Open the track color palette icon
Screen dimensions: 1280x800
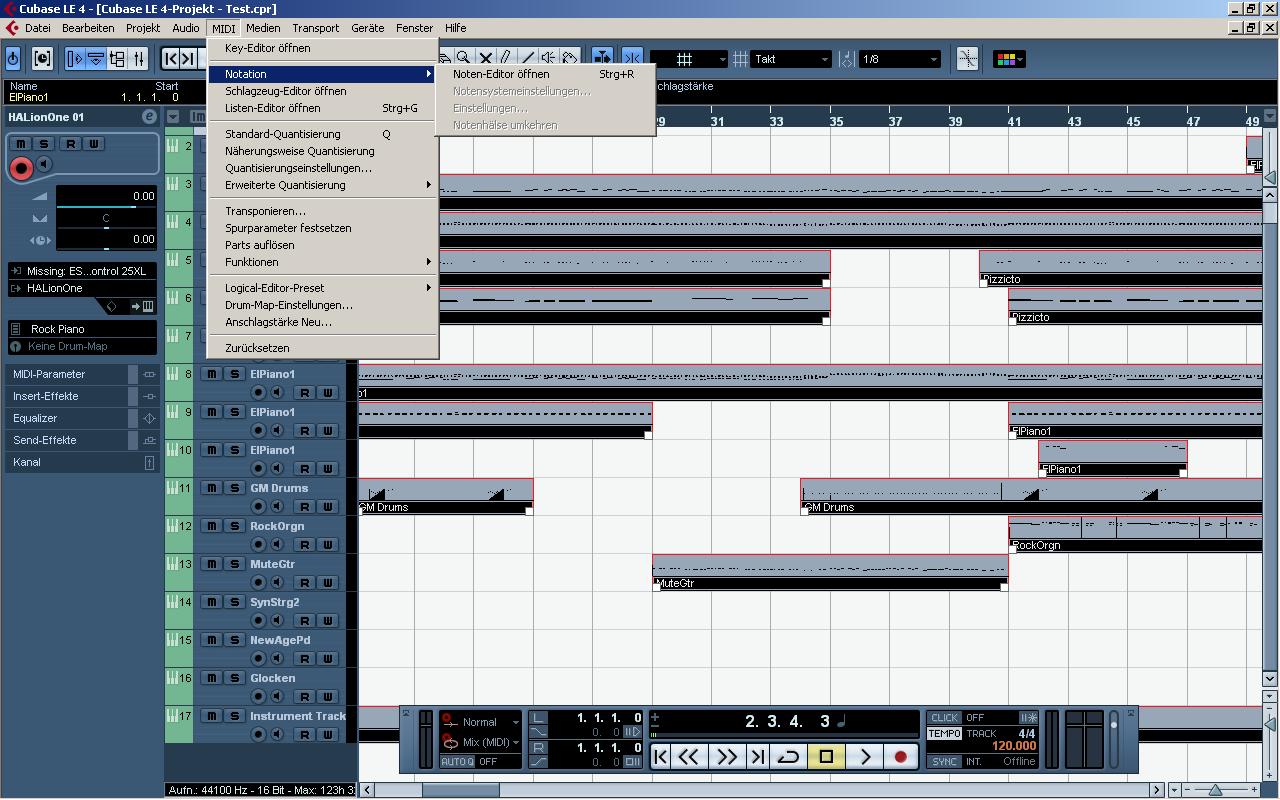click(x=1008, y=59)
